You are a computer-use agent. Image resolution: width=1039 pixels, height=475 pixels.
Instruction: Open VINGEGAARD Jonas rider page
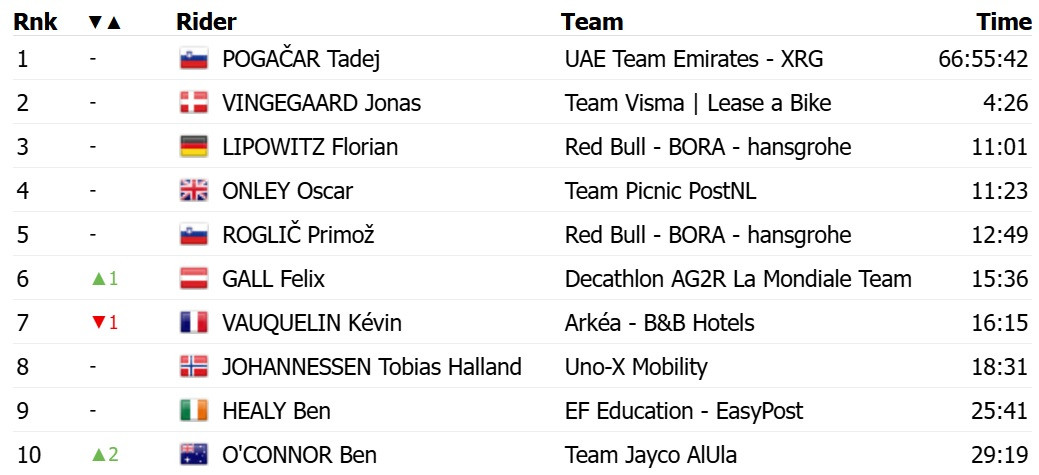321,103
